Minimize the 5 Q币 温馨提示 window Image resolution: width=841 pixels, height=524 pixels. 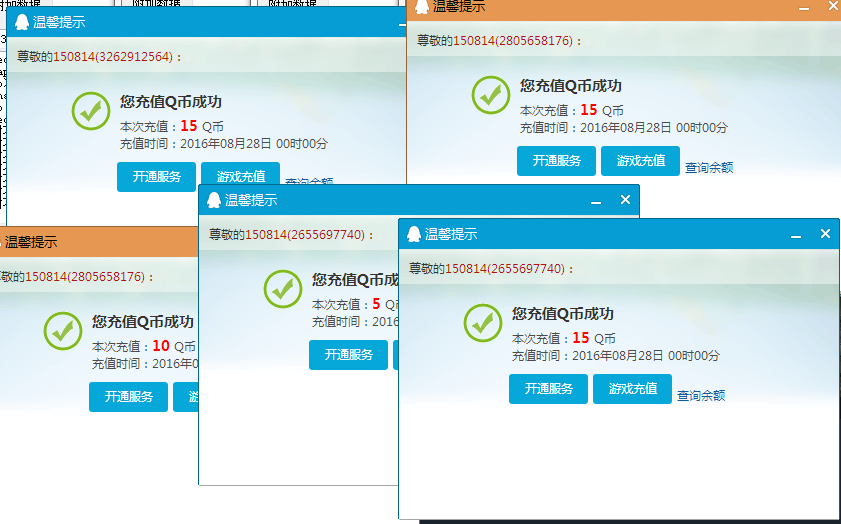tap(596, 201)
